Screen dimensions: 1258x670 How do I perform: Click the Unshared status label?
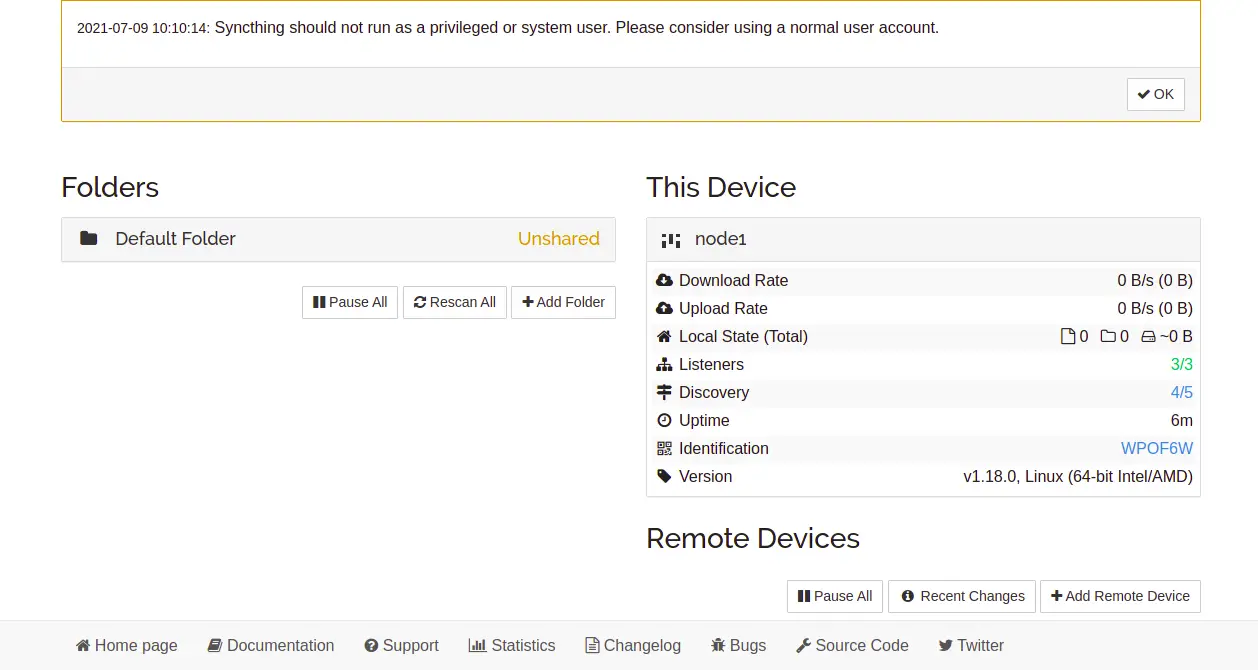tap(559, 239)
